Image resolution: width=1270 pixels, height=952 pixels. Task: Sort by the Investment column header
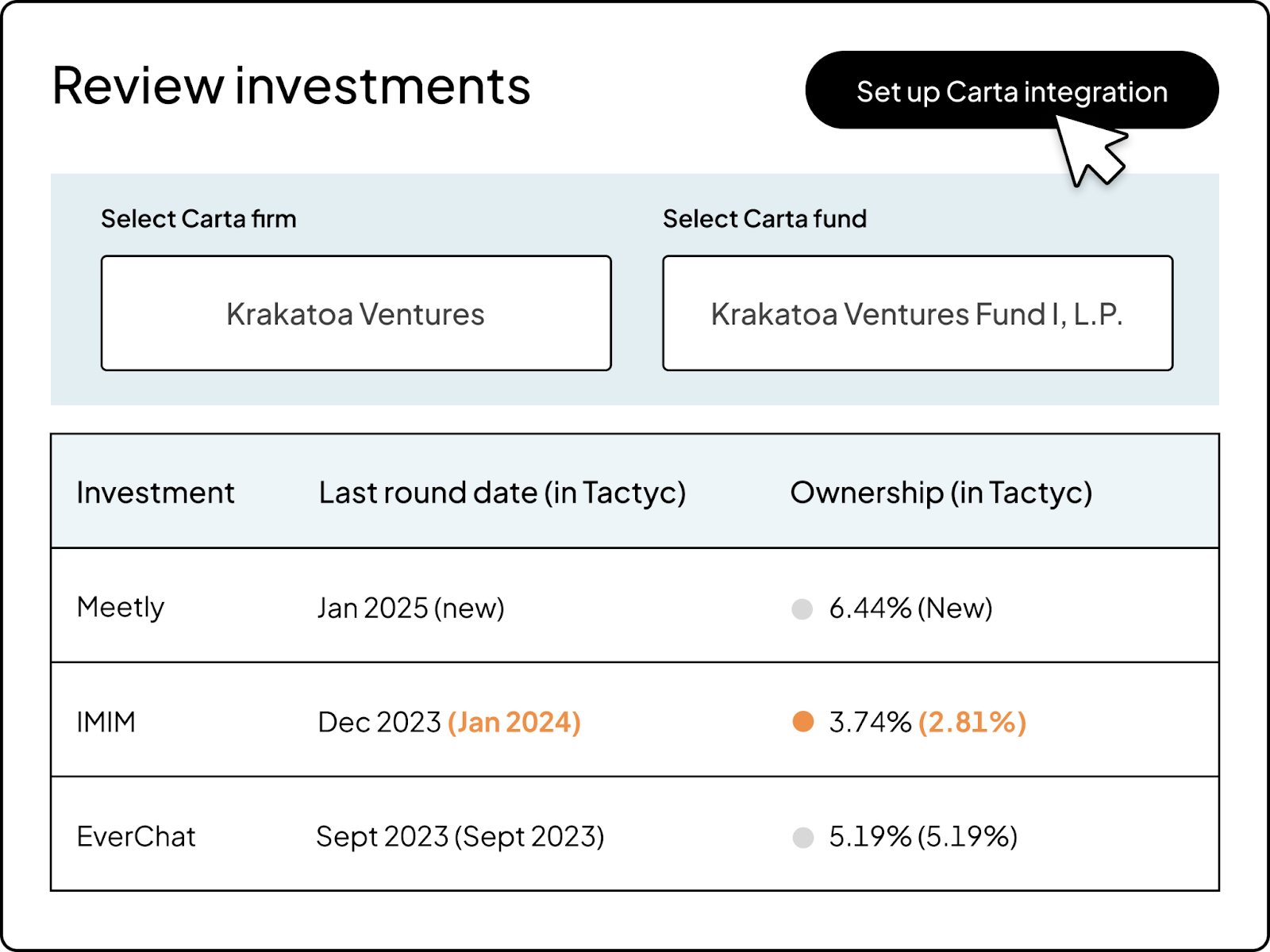(x=156, y=493)
